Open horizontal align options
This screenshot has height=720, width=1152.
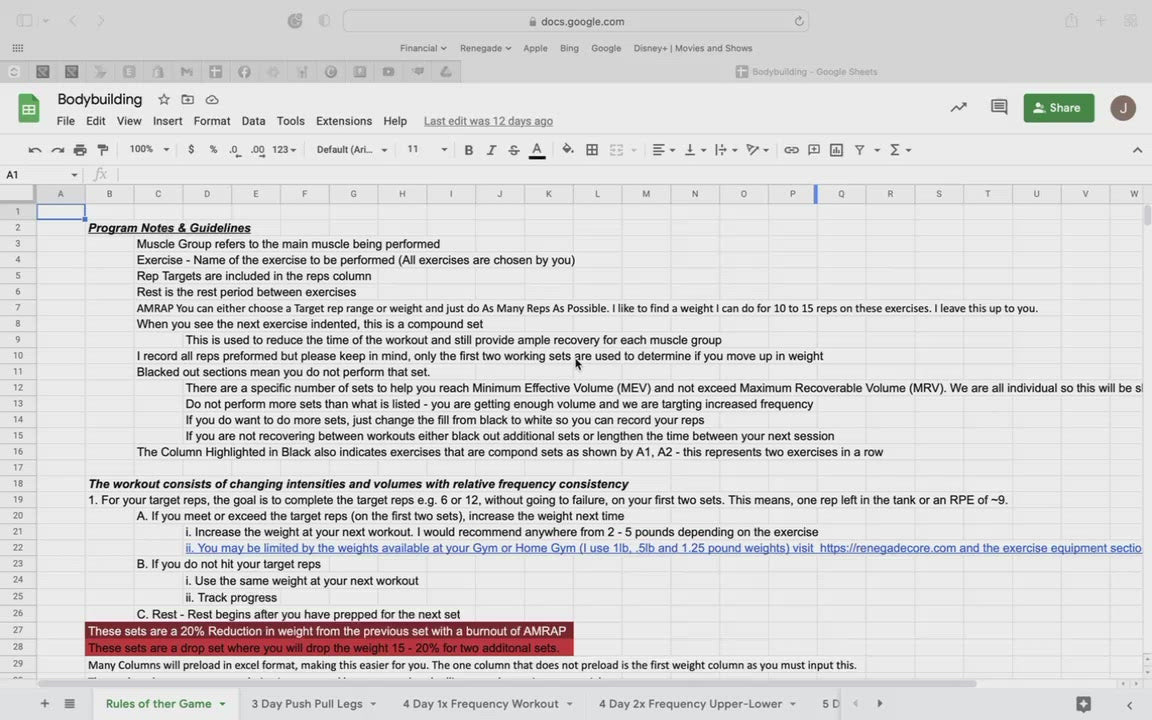point(663,150)
